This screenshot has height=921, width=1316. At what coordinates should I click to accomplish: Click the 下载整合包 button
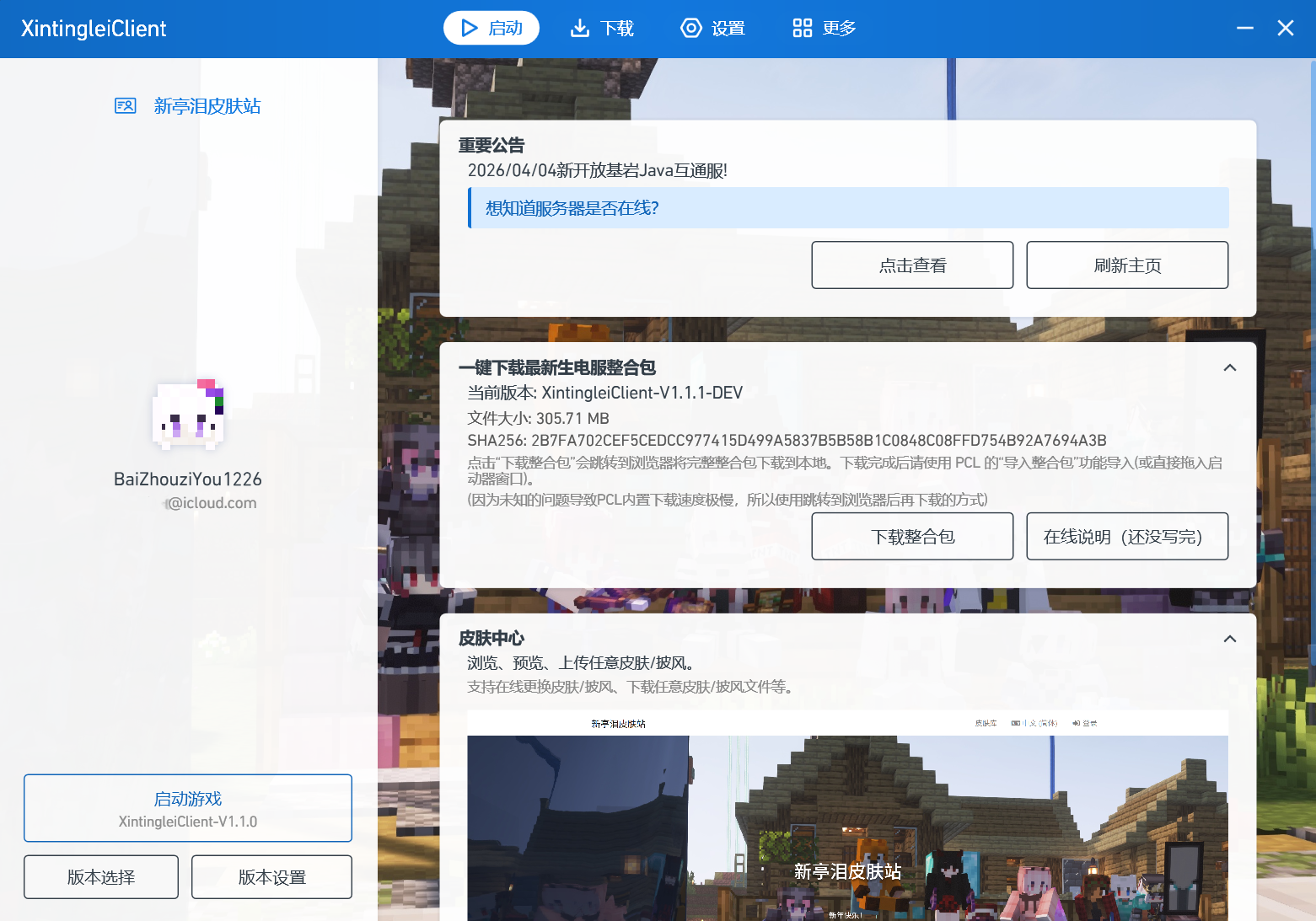[912, 537]
